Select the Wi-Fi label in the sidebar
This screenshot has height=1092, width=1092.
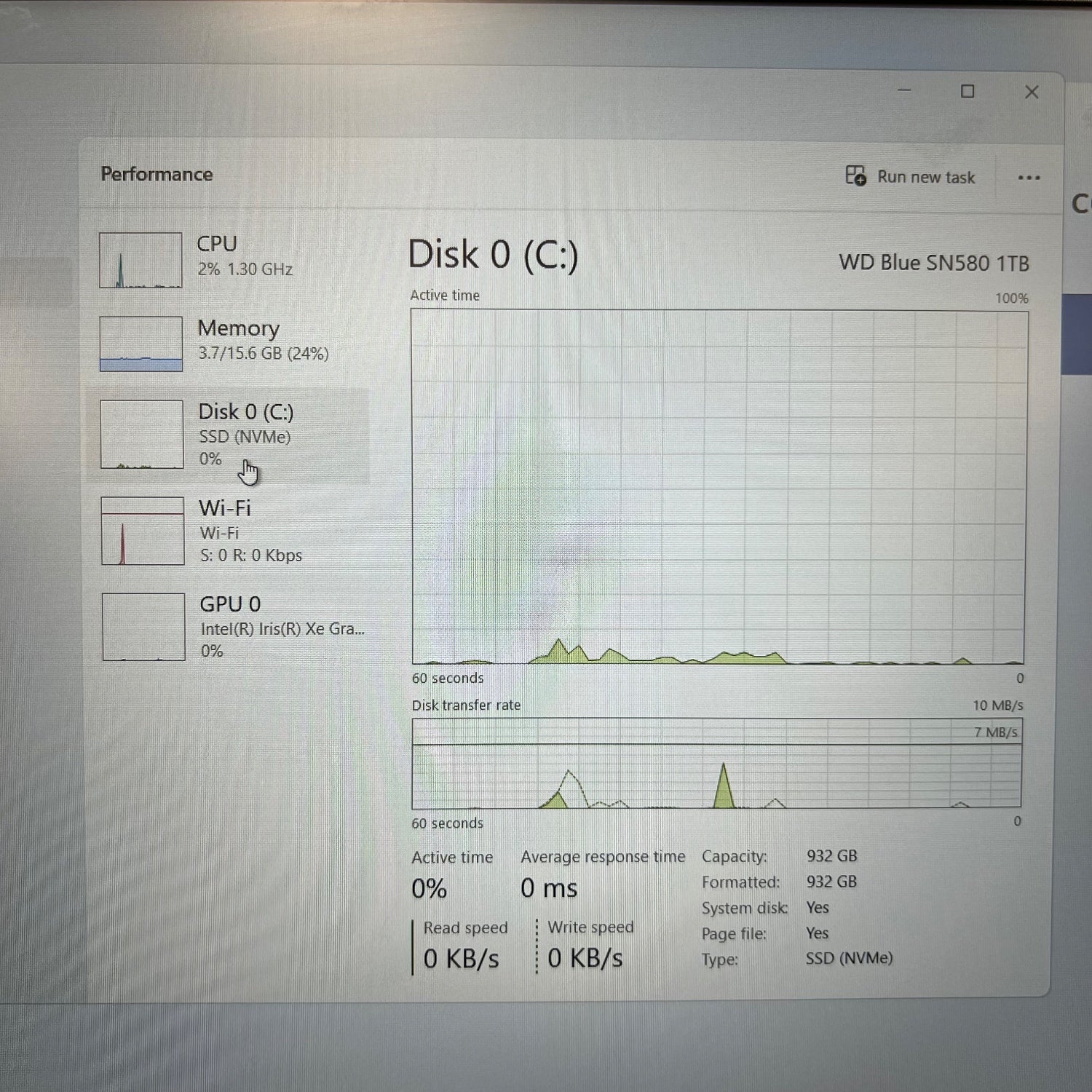tap(224, 508)
